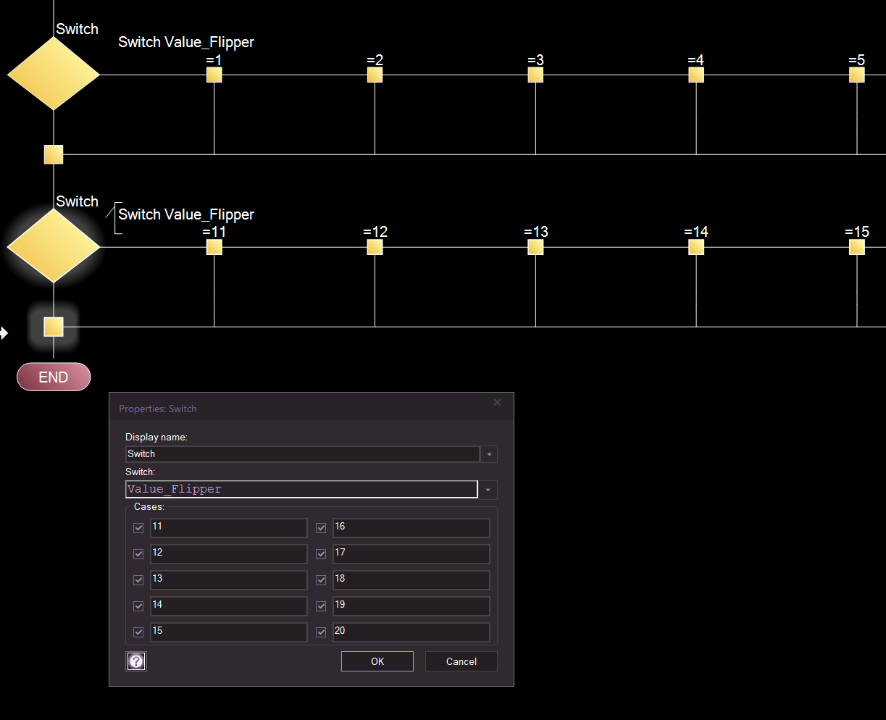Close the Properties: Switch dialog
886x720 pixels.
(x=498, y=403)
